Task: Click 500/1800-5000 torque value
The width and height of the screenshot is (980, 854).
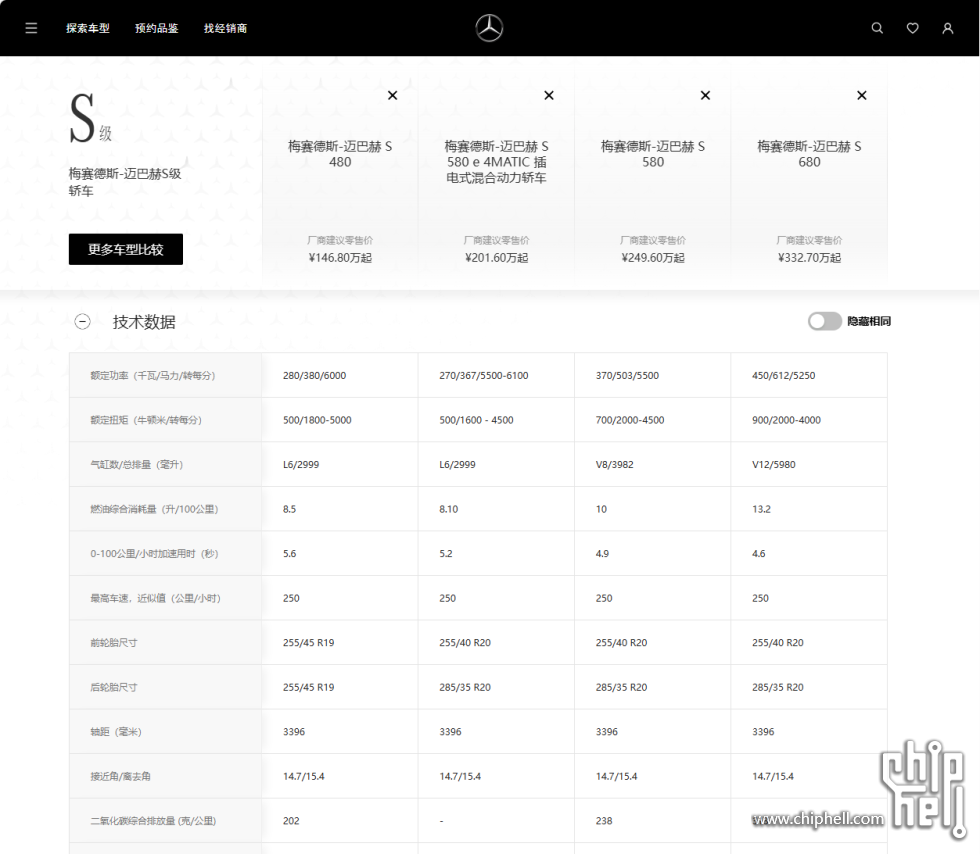Action: 317,420
